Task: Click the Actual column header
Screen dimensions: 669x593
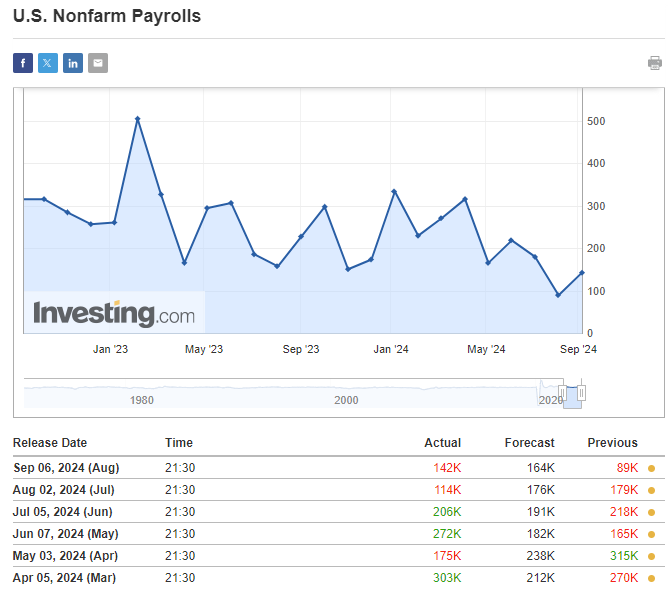Action: 442,443
